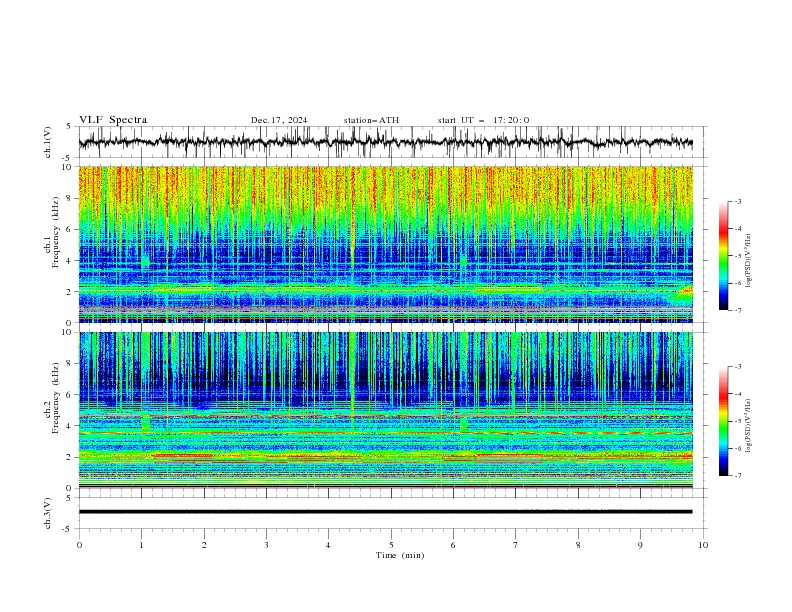
Task: Click the ch.2 spectrogram panel
Action: (386, 410)
